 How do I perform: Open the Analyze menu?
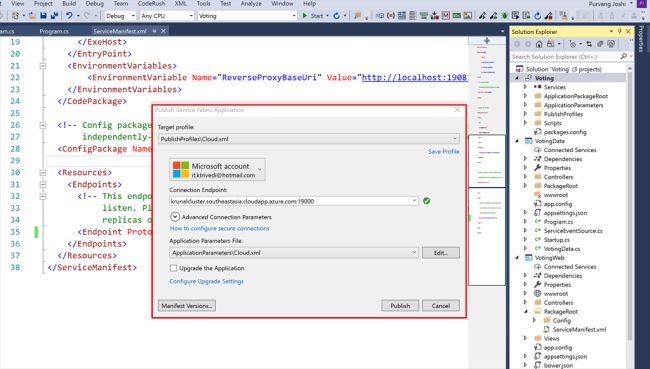click(x=251, y=3)
